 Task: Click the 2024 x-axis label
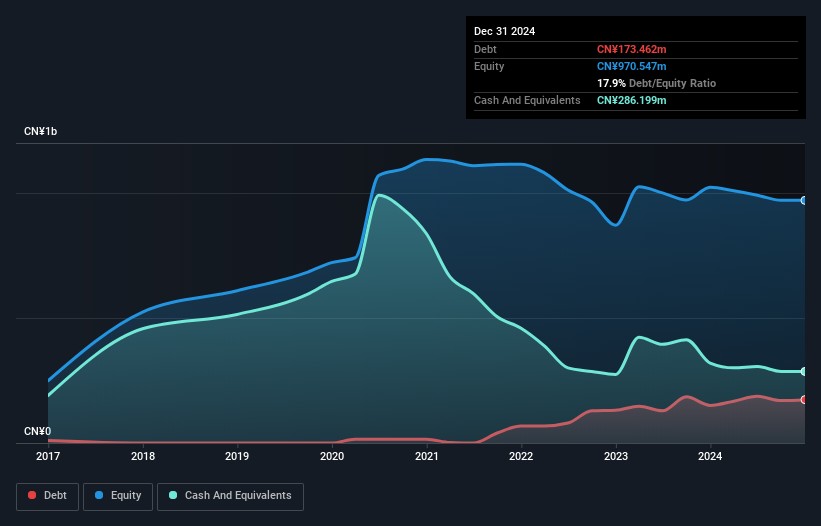coord(711,457)
